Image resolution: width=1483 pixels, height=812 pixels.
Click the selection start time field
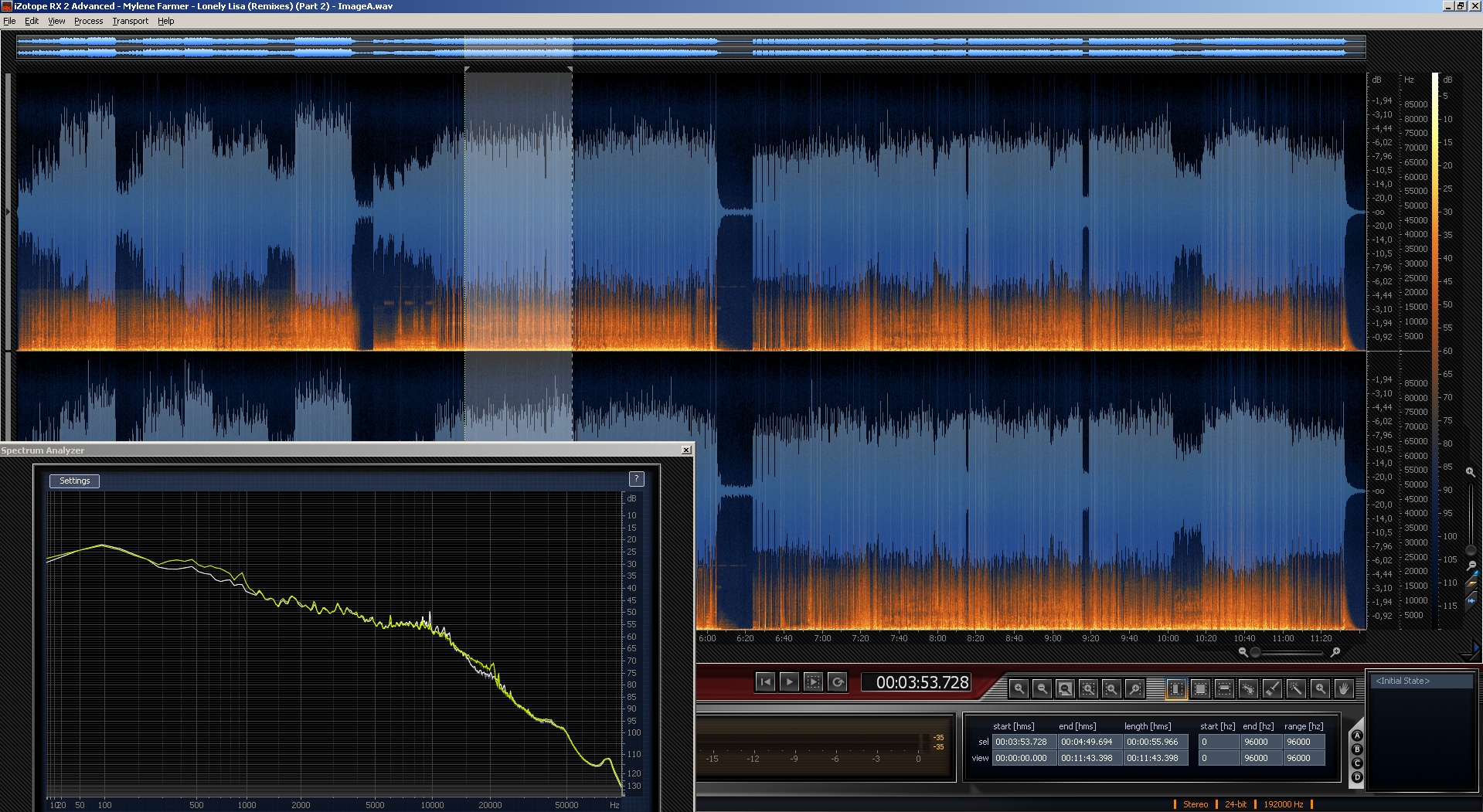pos(1023,742)
